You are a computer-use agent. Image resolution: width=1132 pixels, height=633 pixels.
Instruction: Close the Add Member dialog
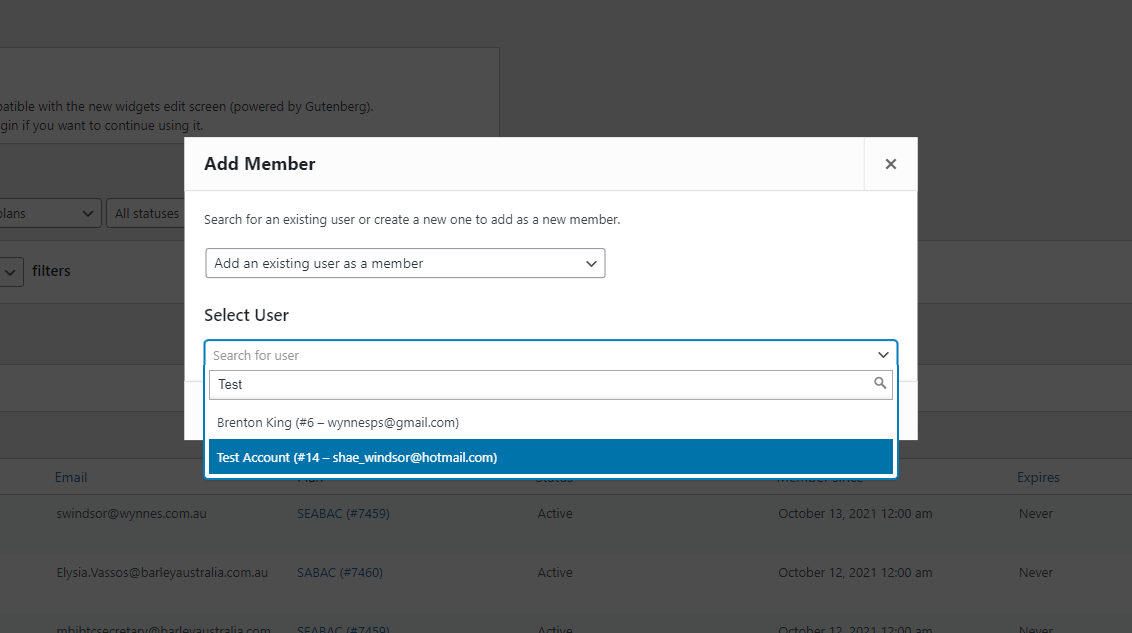point(890,164)
